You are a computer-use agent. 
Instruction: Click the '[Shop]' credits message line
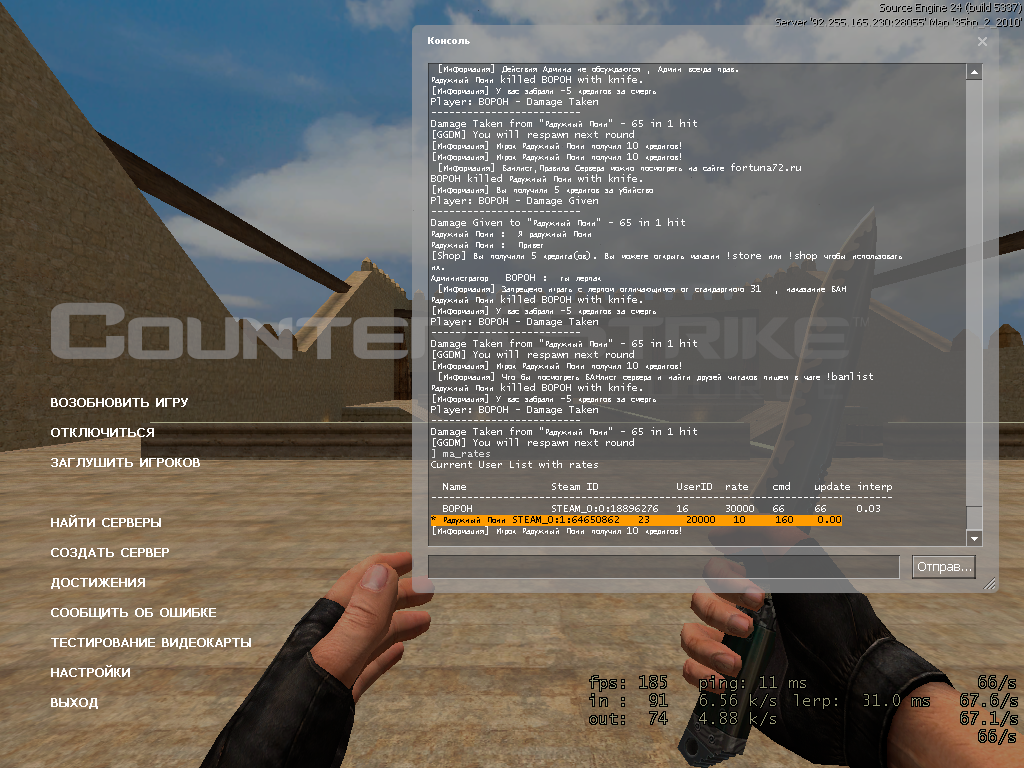point(666,261)
